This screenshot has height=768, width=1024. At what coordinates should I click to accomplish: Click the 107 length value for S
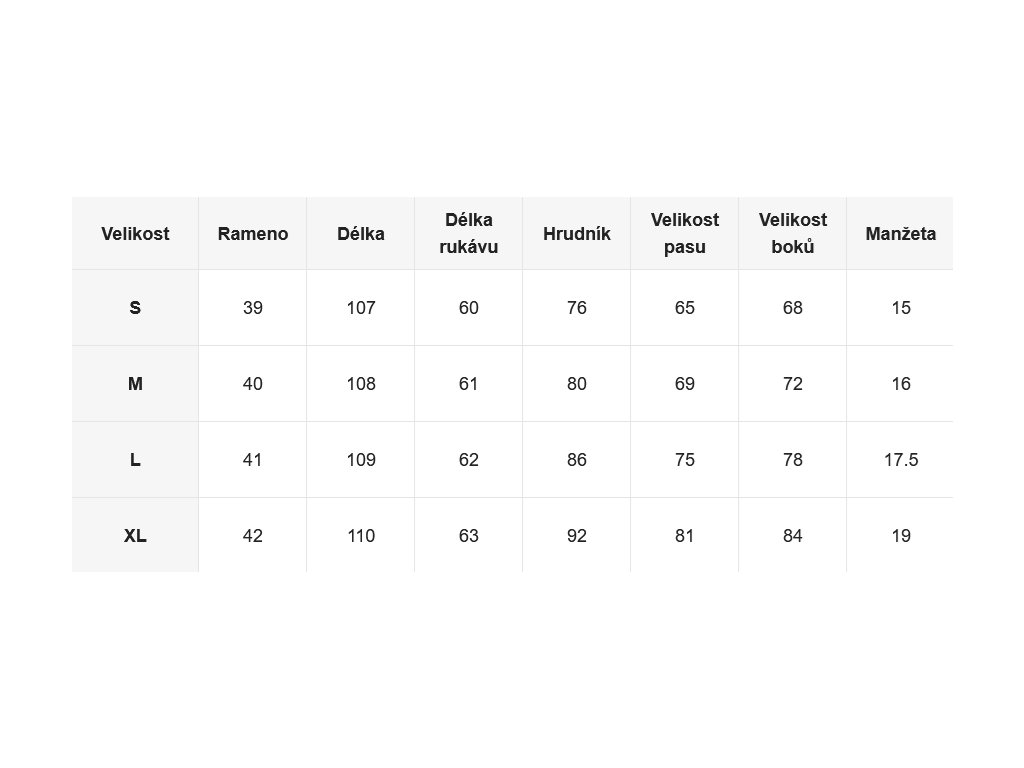(x=360, y=308)
